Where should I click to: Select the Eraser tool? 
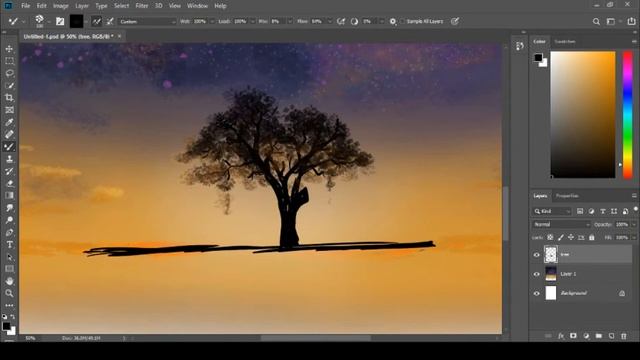(x=9, y=183)
